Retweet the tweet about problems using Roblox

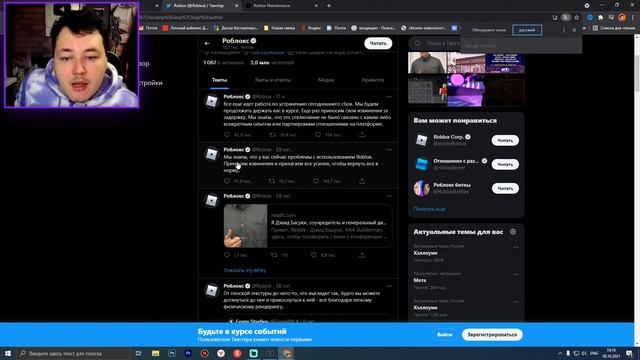[272, 181]
